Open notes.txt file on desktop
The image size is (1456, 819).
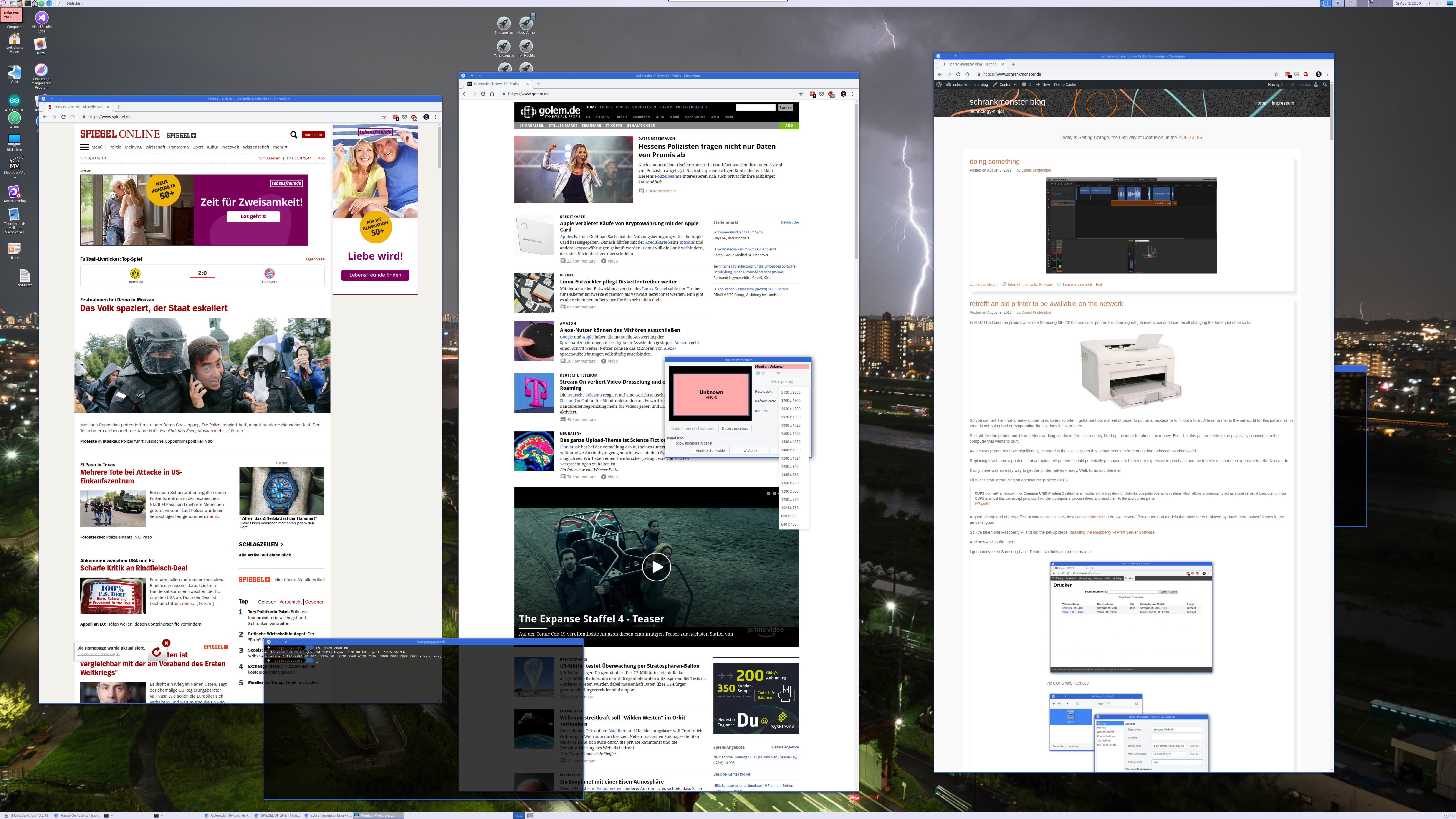tap(24, 278)
